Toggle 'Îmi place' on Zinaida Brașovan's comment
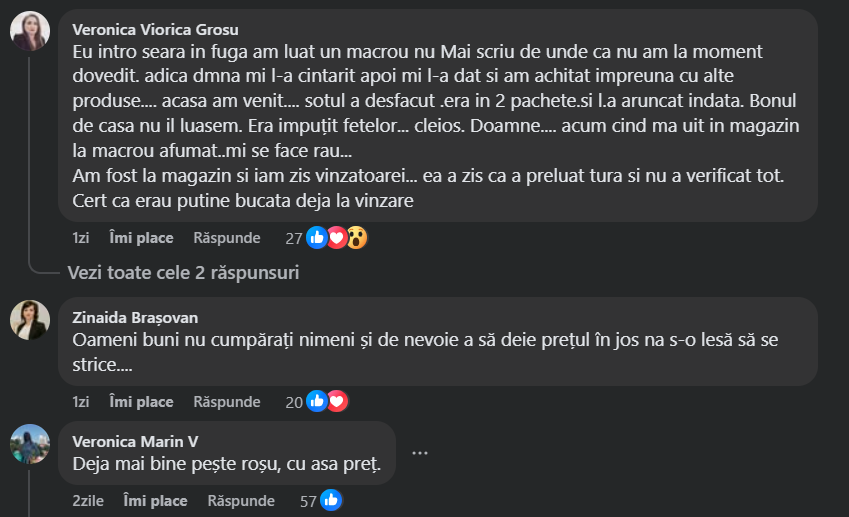The image size is (849, 517). (141, 402)
